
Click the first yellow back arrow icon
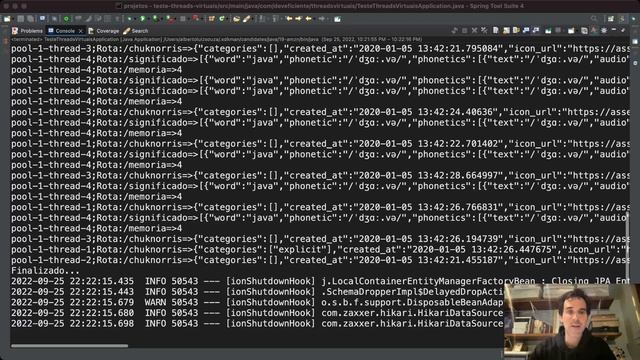point(289,19)
